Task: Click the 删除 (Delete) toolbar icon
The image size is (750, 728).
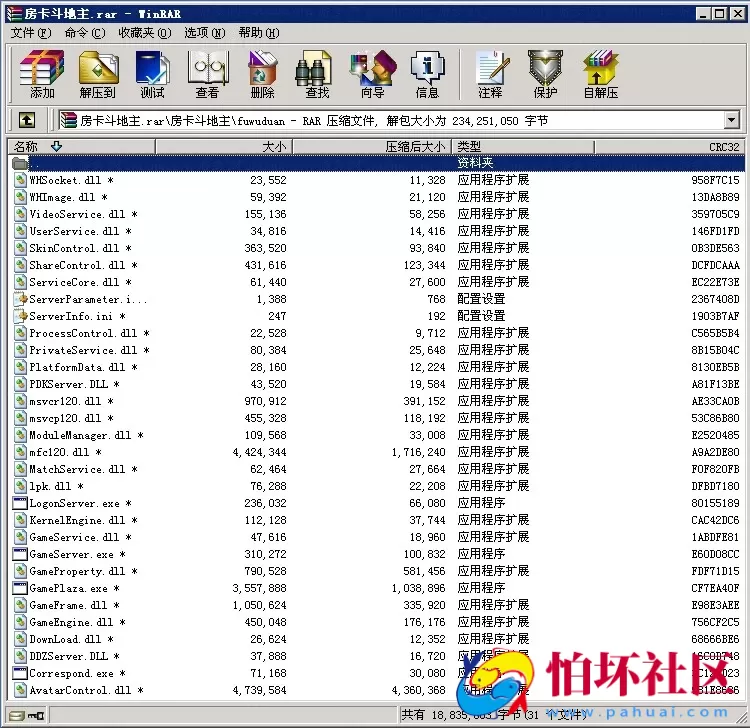Action: point(263,74)
